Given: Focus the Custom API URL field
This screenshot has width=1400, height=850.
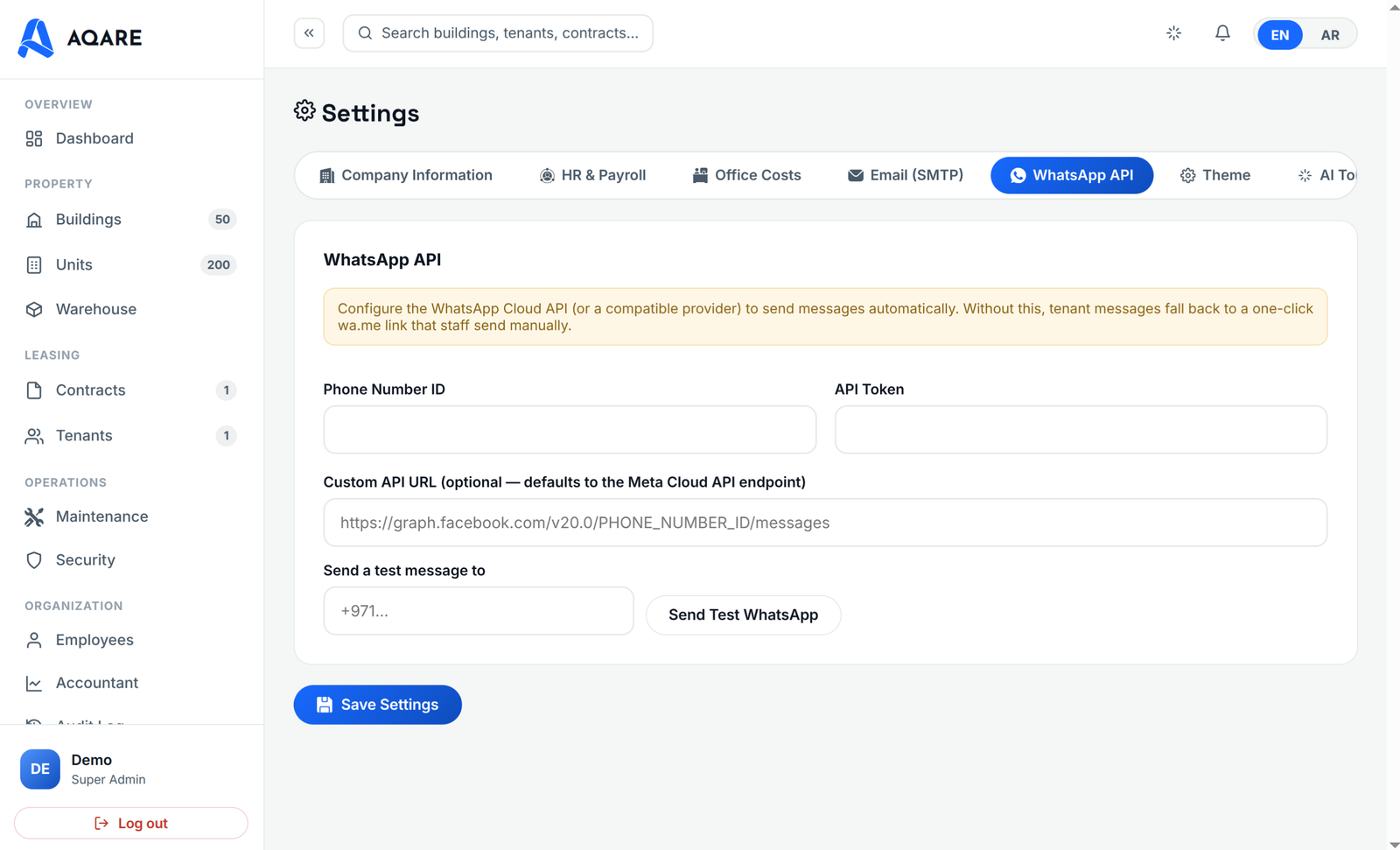Looking at the screenshot, I should (825, 523).
